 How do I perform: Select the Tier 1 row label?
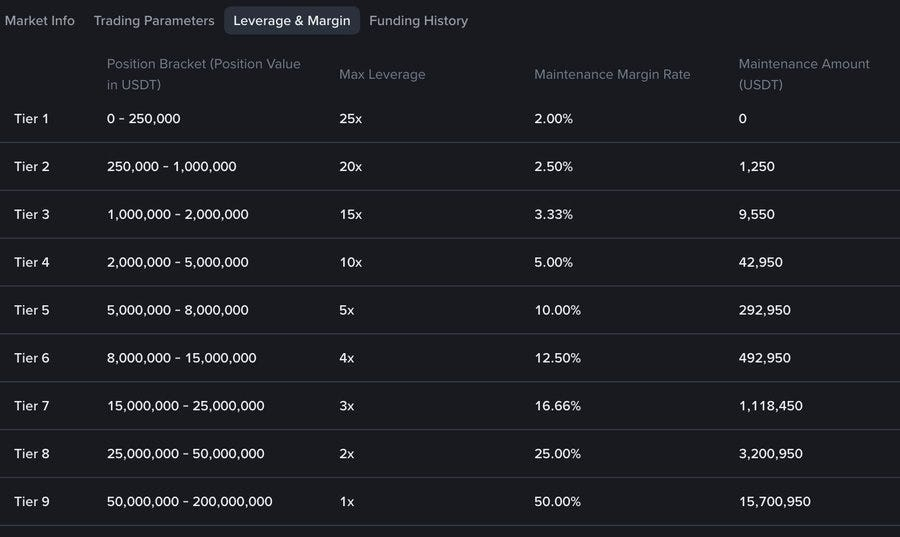click(x=32, y=119)
